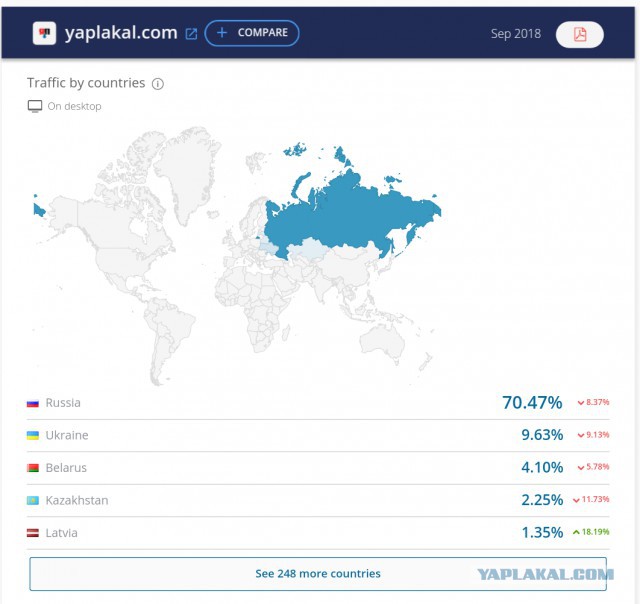Click the Kazakhstan flag icon
This screenshot has width=640, height=604.
pyautogui.click(x=33, y=500)
